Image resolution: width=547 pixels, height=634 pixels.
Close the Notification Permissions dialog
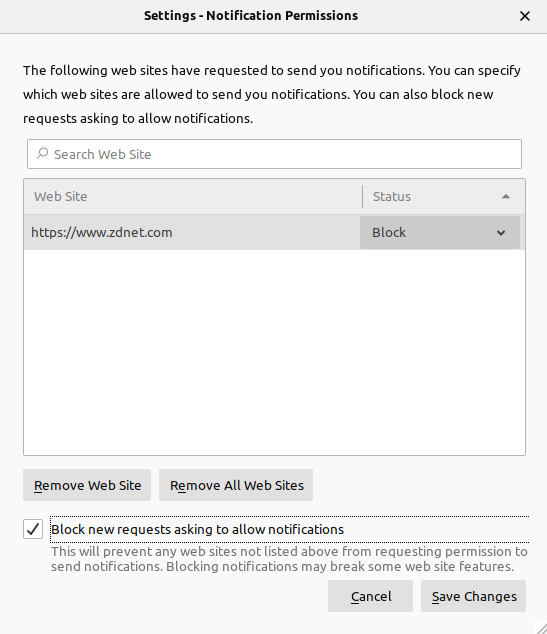point(524,16)
